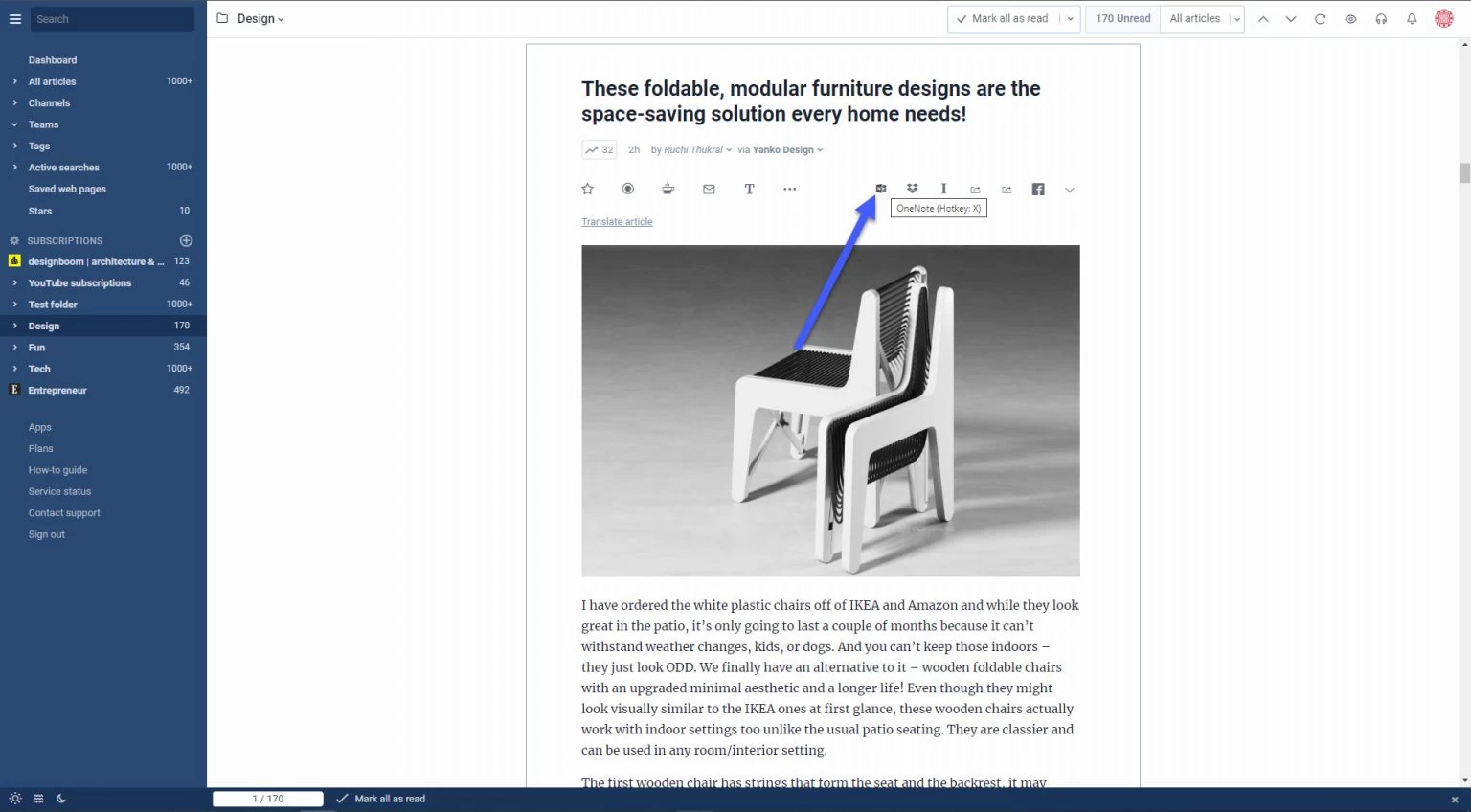Toggle view mode eye icon
This screenshot has height=812, width=1471.
click(1350, 19)
